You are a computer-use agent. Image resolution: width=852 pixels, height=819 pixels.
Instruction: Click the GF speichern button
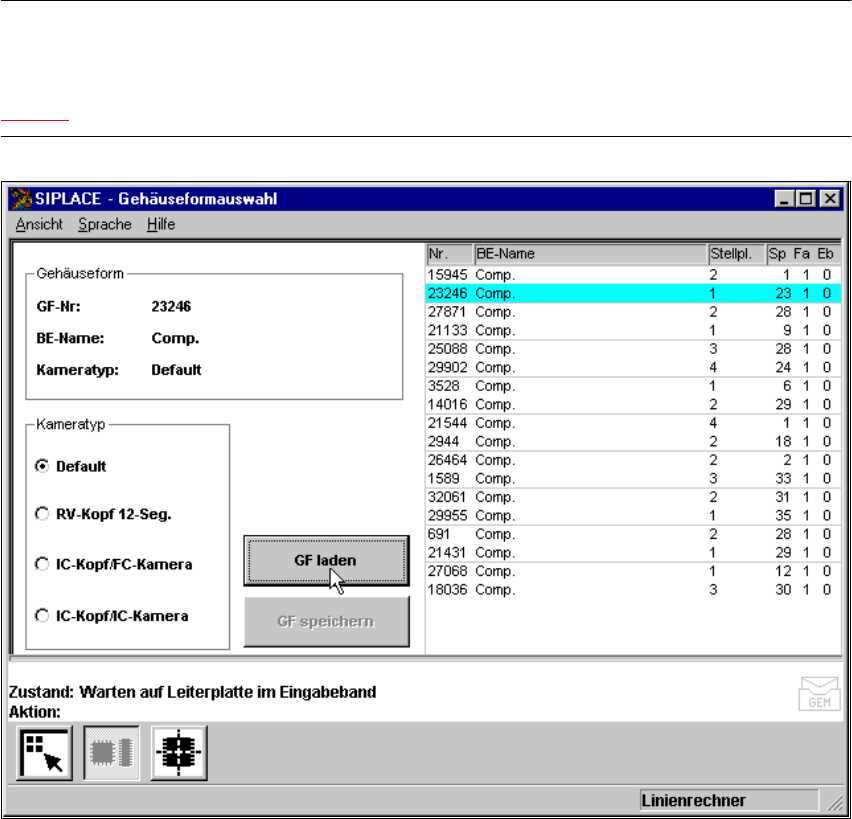326,621
